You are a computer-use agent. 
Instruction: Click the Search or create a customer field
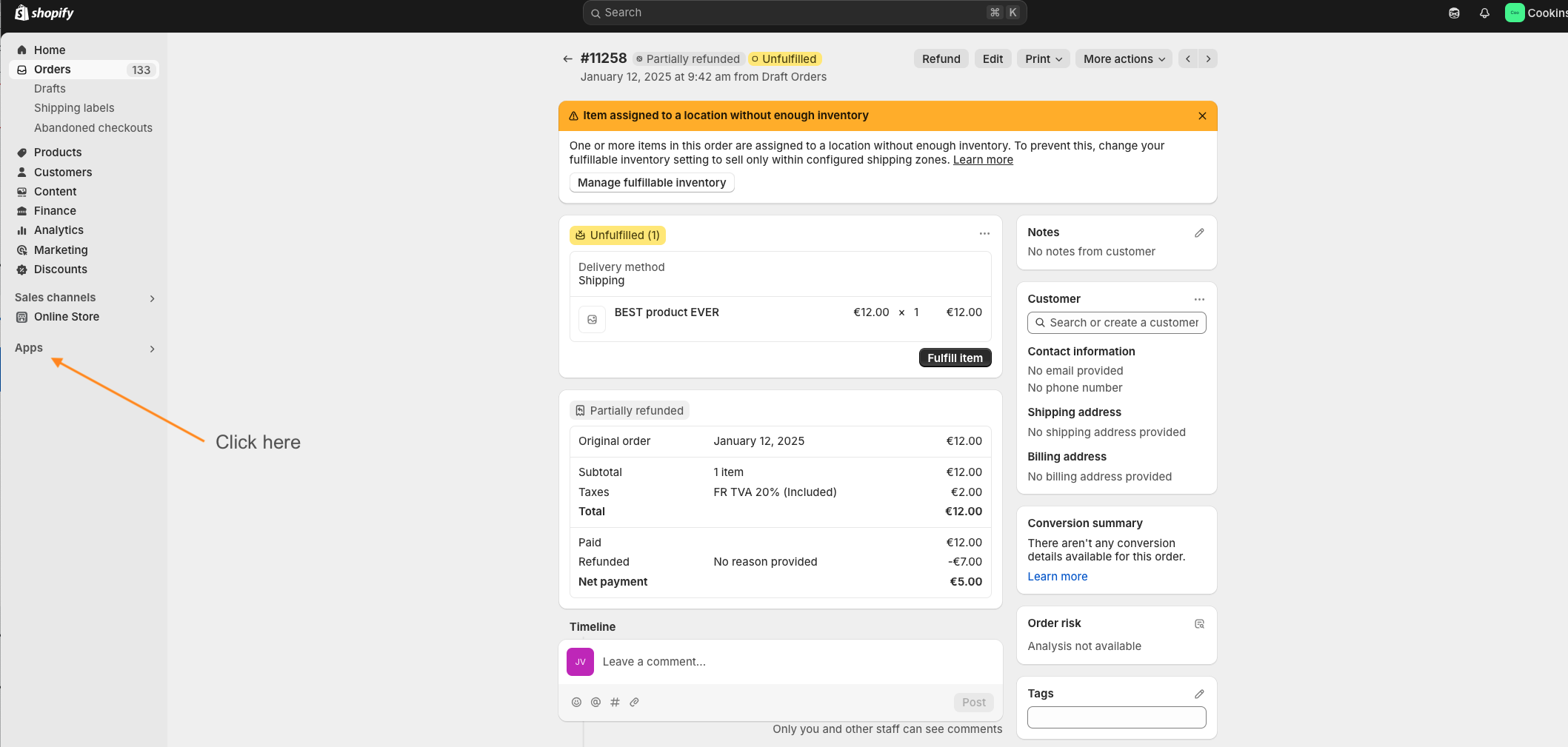coord(1116,323)
